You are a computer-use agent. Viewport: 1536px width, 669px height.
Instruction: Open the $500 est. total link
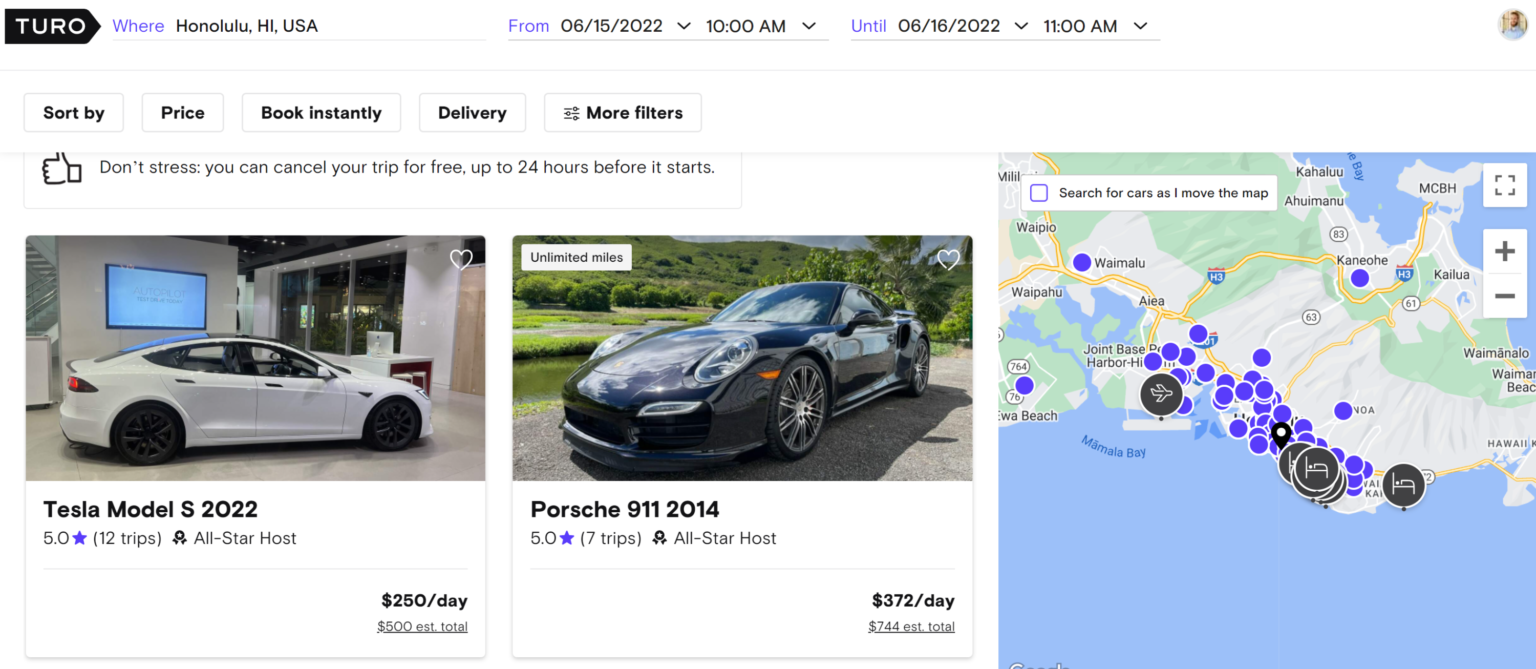pos(422,625)
